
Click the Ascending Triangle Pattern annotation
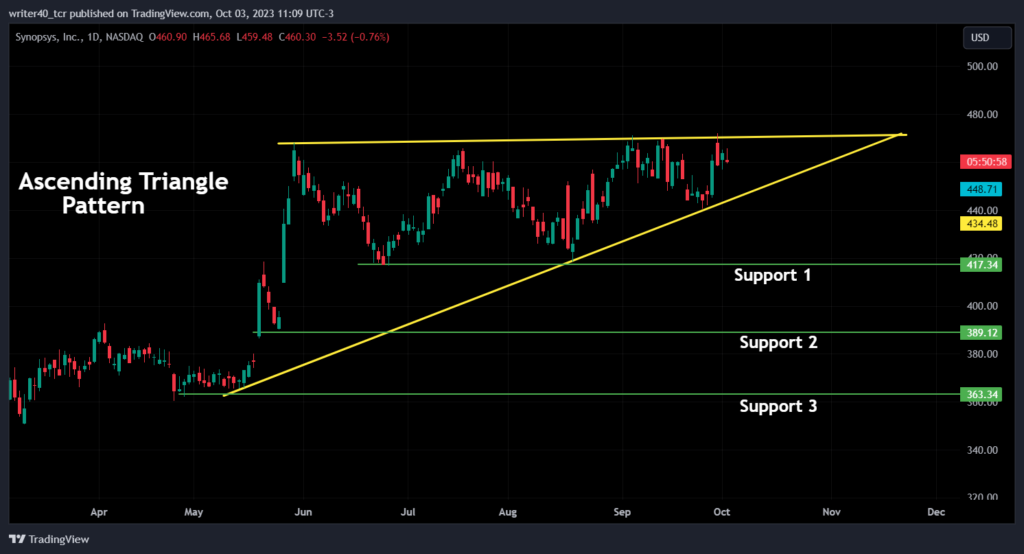[123, 193]
